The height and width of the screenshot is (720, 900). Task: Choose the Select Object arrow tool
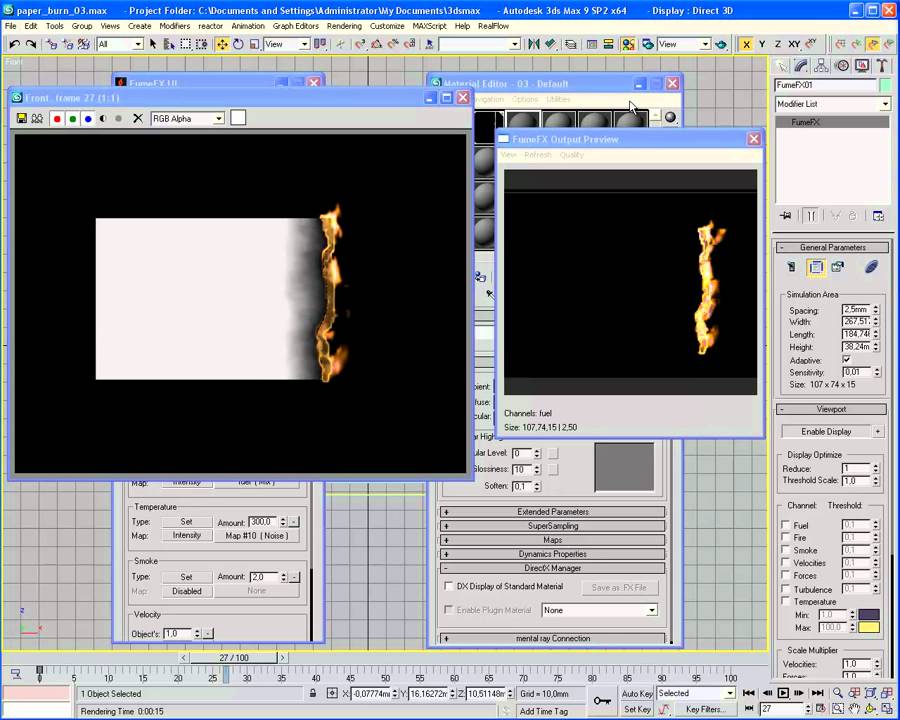(x=153, y=44)
